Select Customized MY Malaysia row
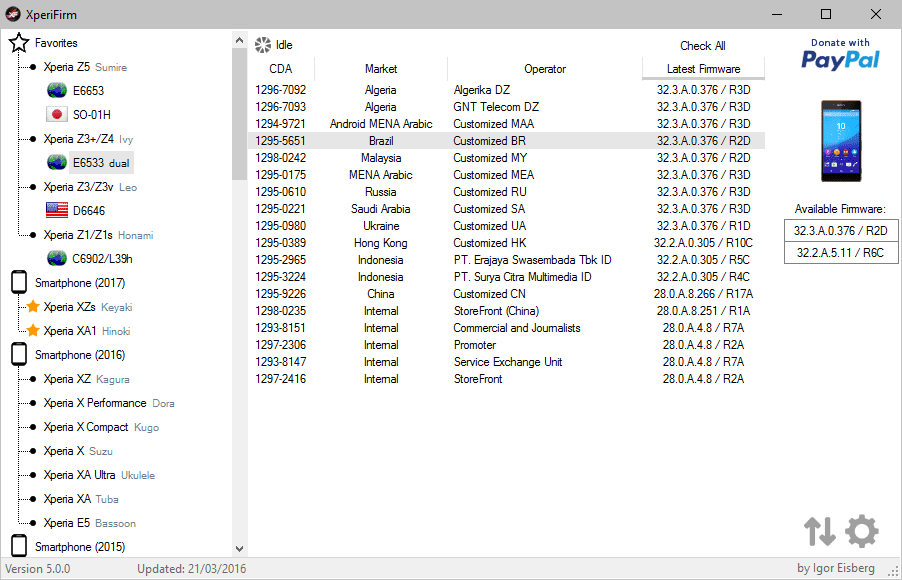 click(x=506, y=158)
